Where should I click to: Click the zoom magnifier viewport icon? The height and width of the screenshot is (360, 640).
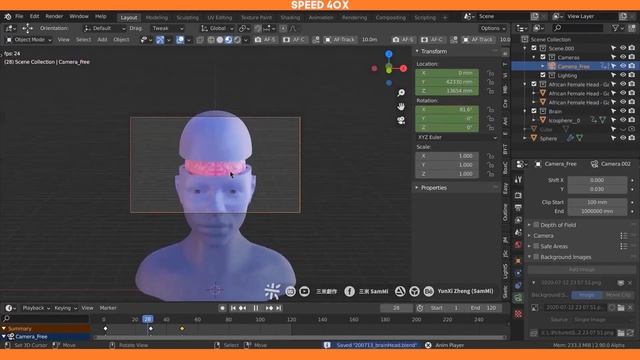[x=401, y=93]
